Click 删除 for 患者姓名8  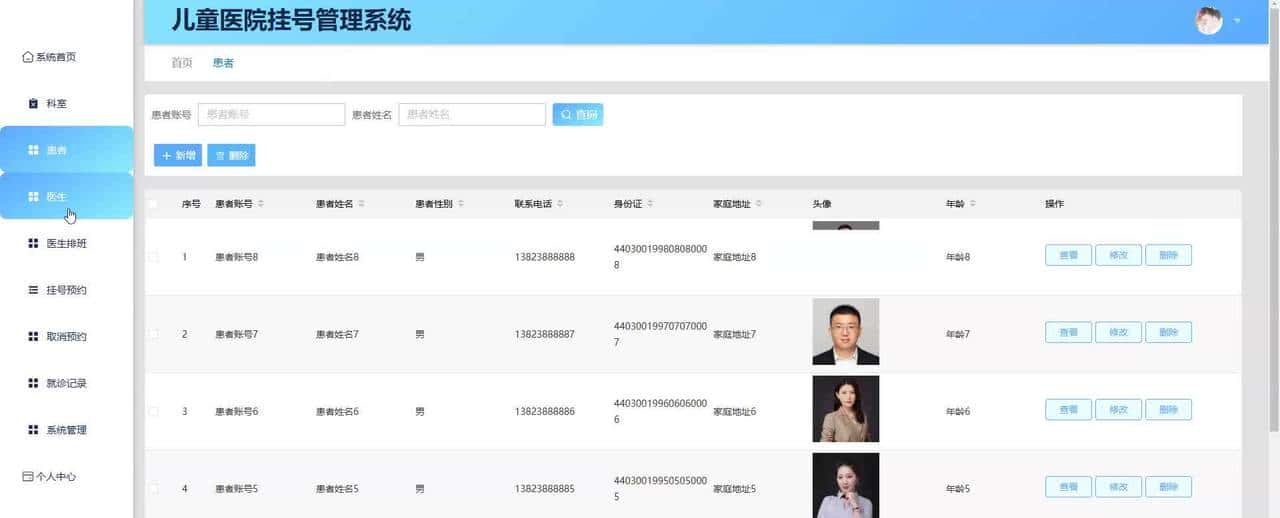pyautogui.click(x=1168, y=255)
